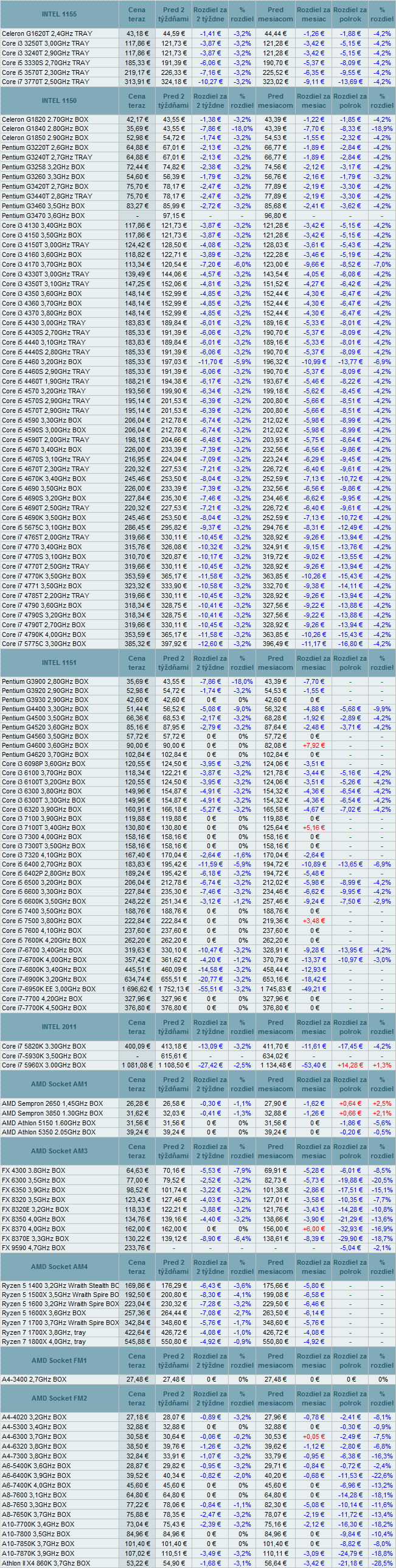Click the red +6,00 € monthly difference
Screen dimensions: 396x1568
[x=314, y=1229]
